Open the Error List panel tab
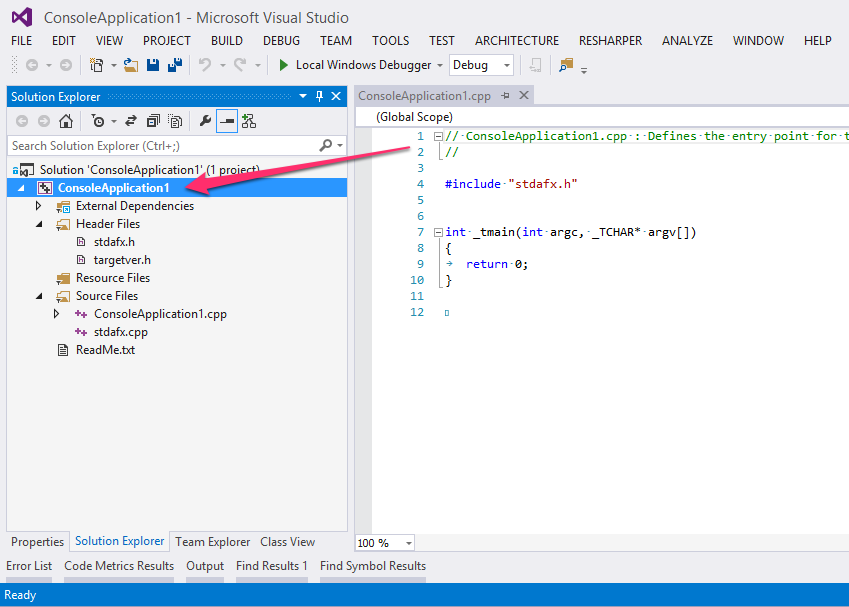 pyautogui.click(x=29, y=566)
